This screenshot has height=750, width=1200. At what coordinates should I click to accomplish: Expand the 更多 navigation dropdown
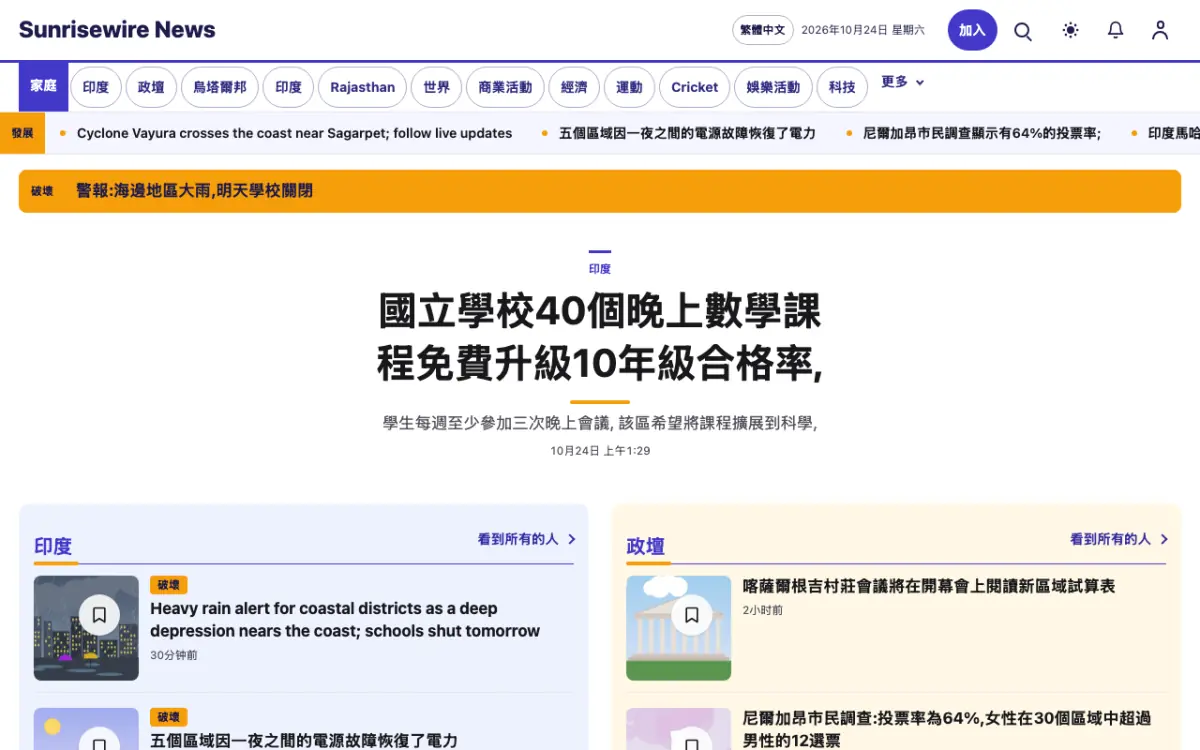903,82
